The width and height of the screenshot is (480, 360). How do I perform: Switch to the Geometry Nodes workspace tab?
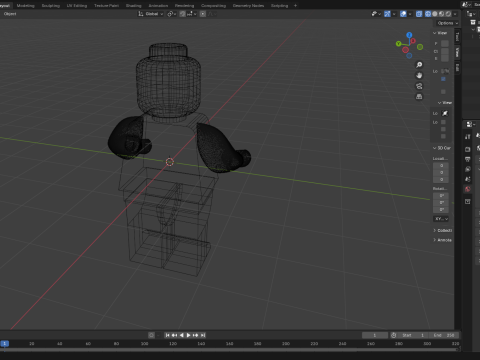pos(248,5)
